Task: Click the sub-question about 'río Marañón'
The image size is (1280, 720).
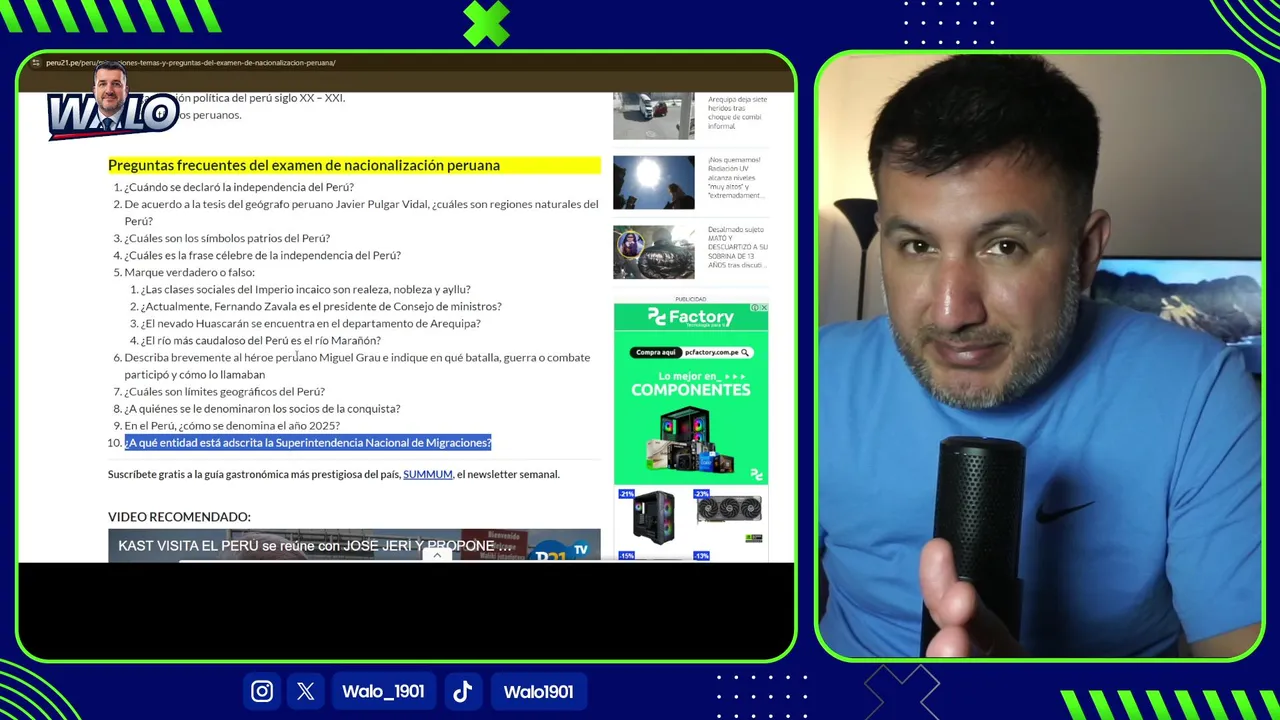Action: pyautogui.click(x=260, y=340)
